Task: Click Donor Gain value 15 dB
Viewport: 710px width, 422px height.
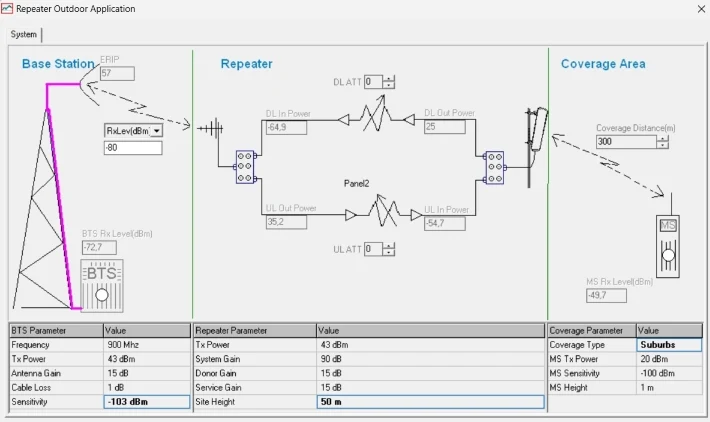Action: click(430, 374)
